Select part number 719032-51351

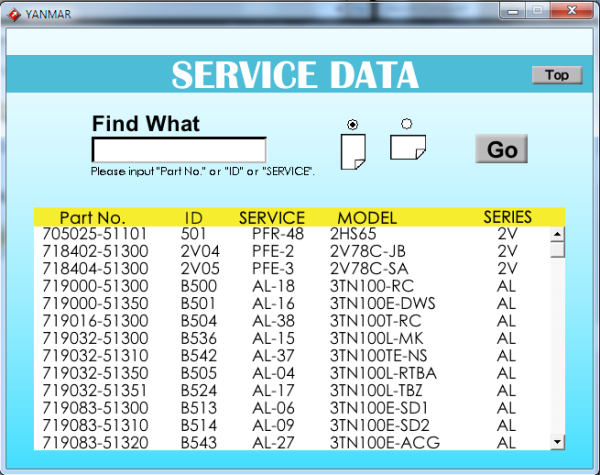[x=95, y=391]
